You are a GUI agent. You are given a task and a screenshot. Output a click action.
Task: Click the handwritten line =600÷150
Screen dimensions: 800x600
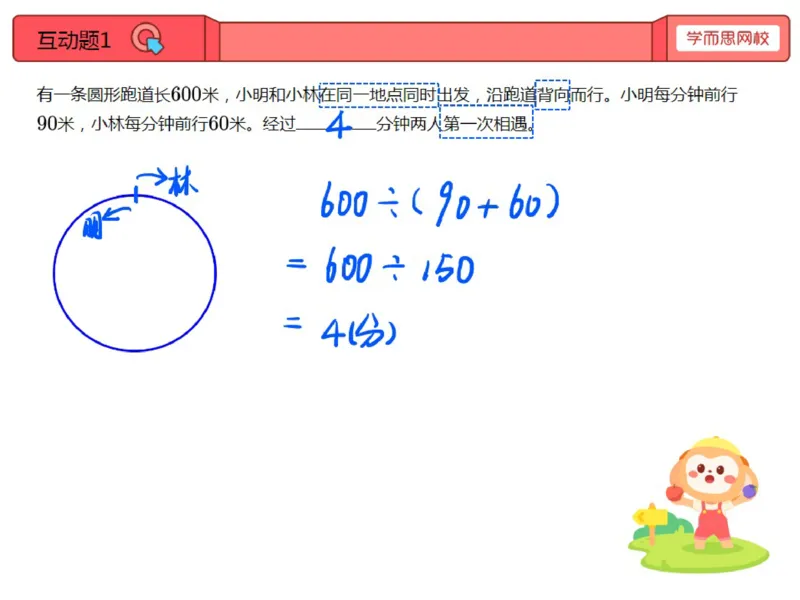pos(380,266)
